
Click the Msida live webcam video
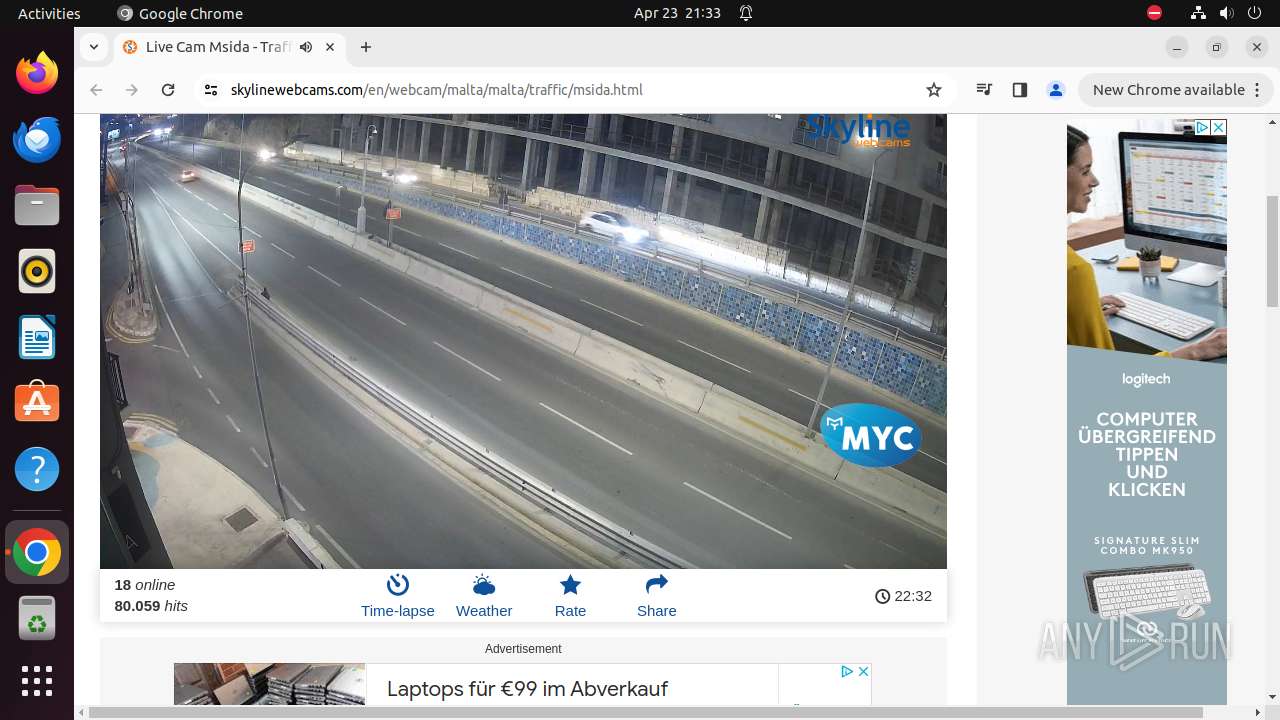point(523,341)
